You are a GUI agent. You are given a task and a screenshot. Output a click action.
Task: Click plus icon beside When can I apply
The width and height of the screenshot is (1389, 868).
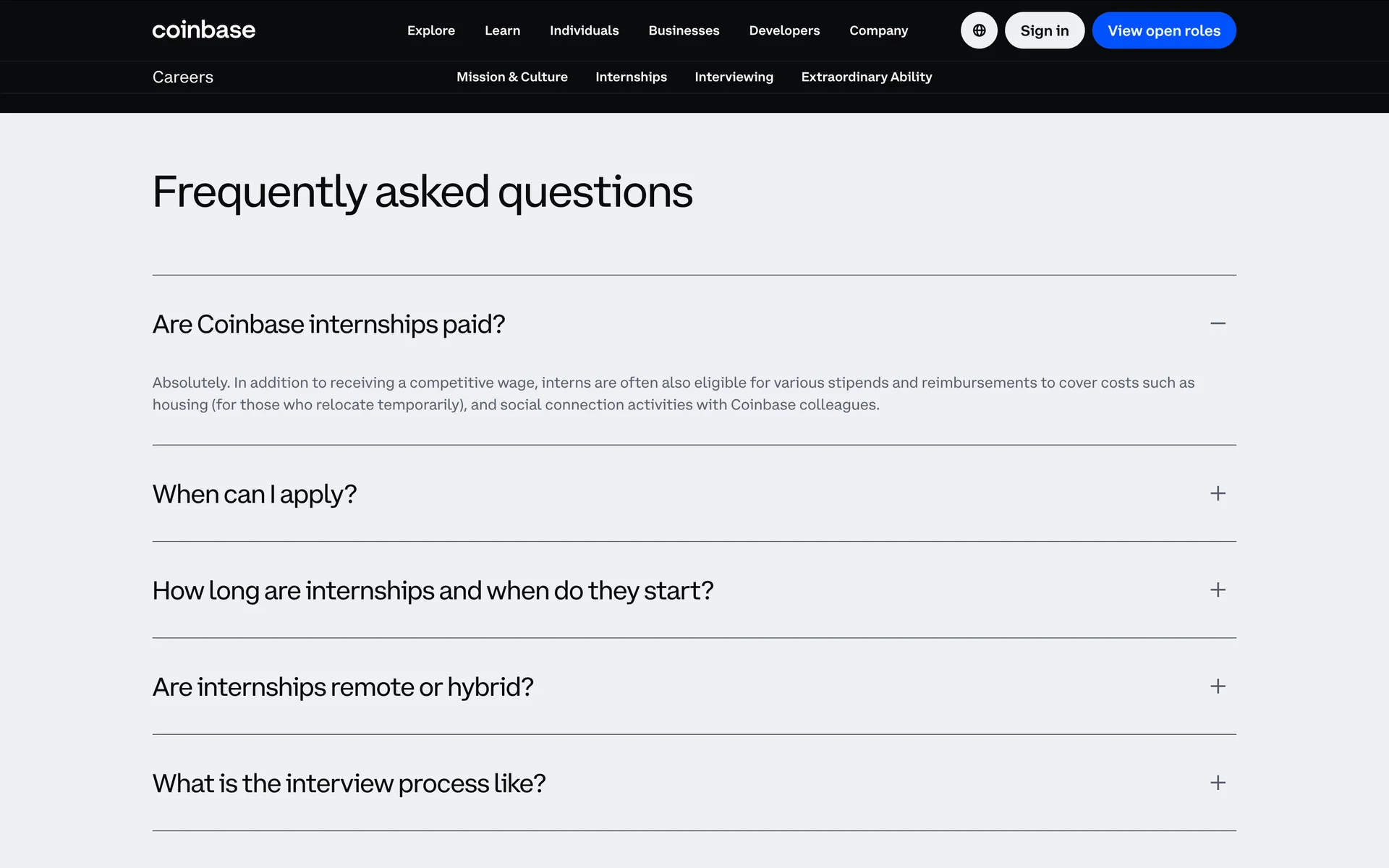point(1218,493)
